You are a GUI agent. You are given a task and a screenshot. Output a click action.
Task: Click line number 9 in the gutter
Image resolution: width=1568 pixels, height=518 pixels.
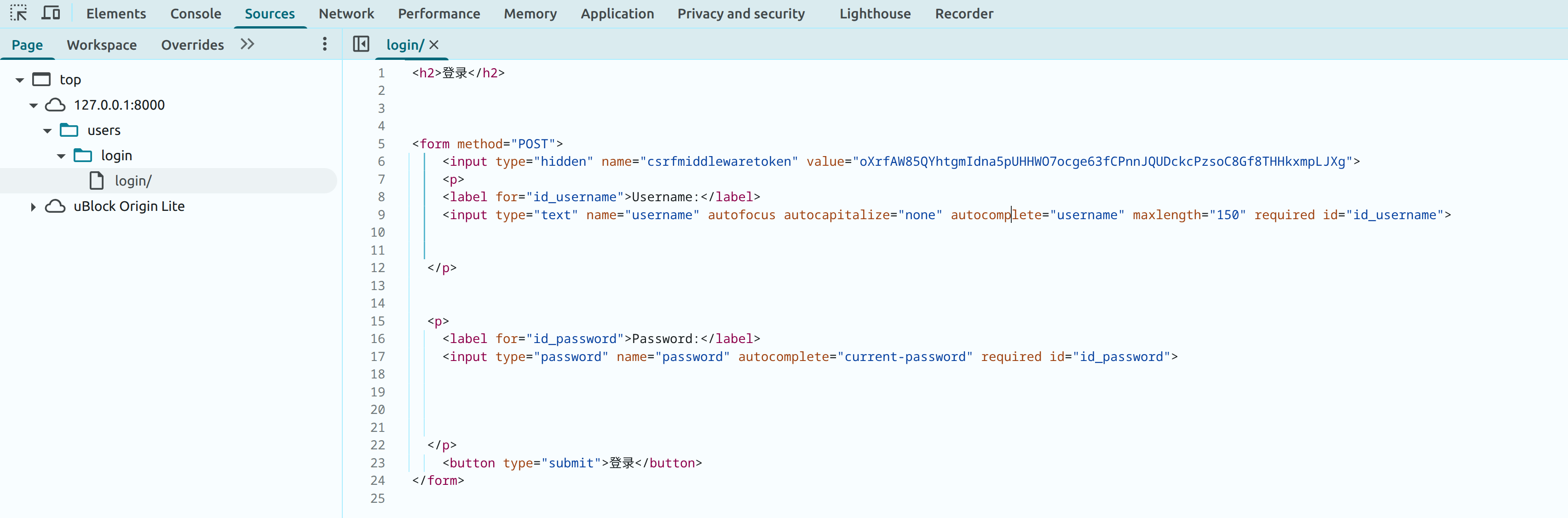coord(381,215)
